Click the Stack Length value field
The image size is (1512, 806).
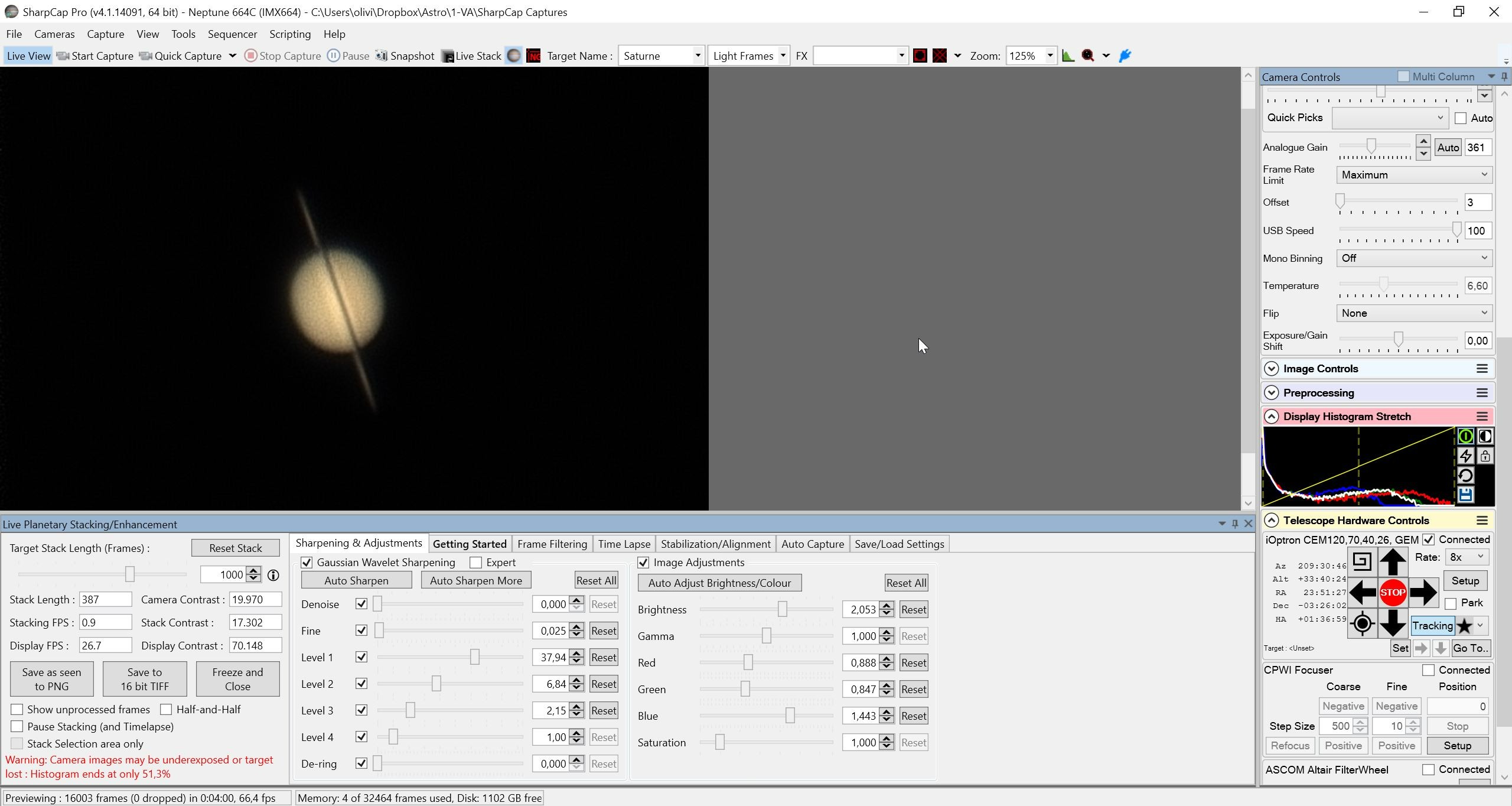point(105,599)
